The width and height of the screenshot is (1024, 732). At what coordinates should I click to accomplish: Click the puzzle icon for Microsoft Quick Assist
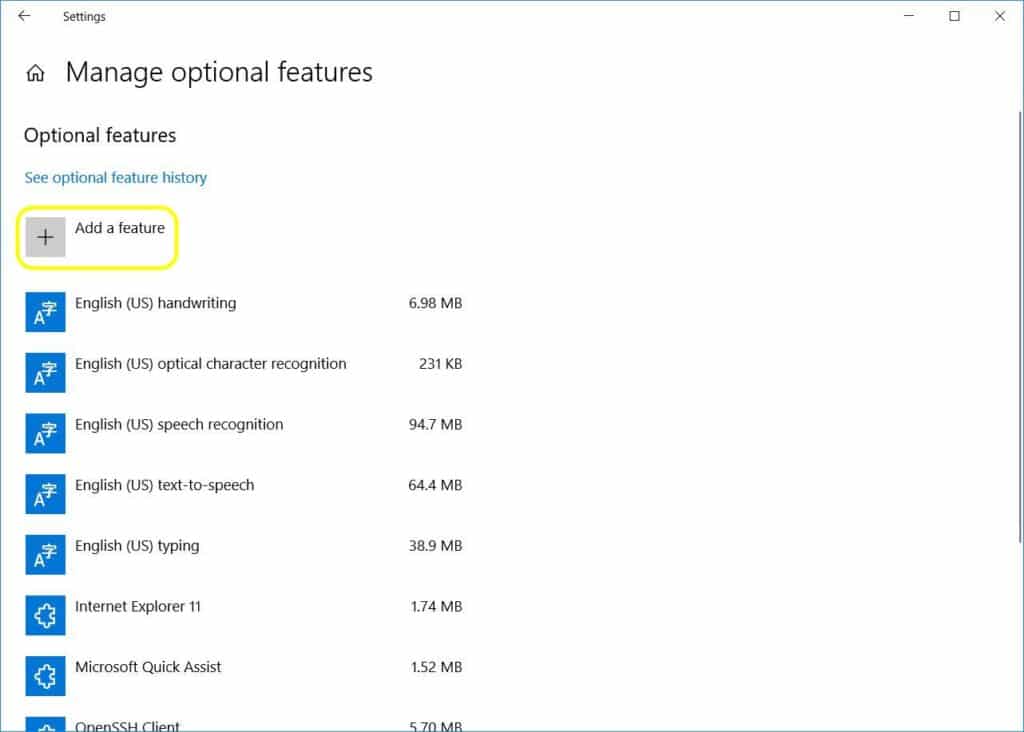tap(45, 675)
